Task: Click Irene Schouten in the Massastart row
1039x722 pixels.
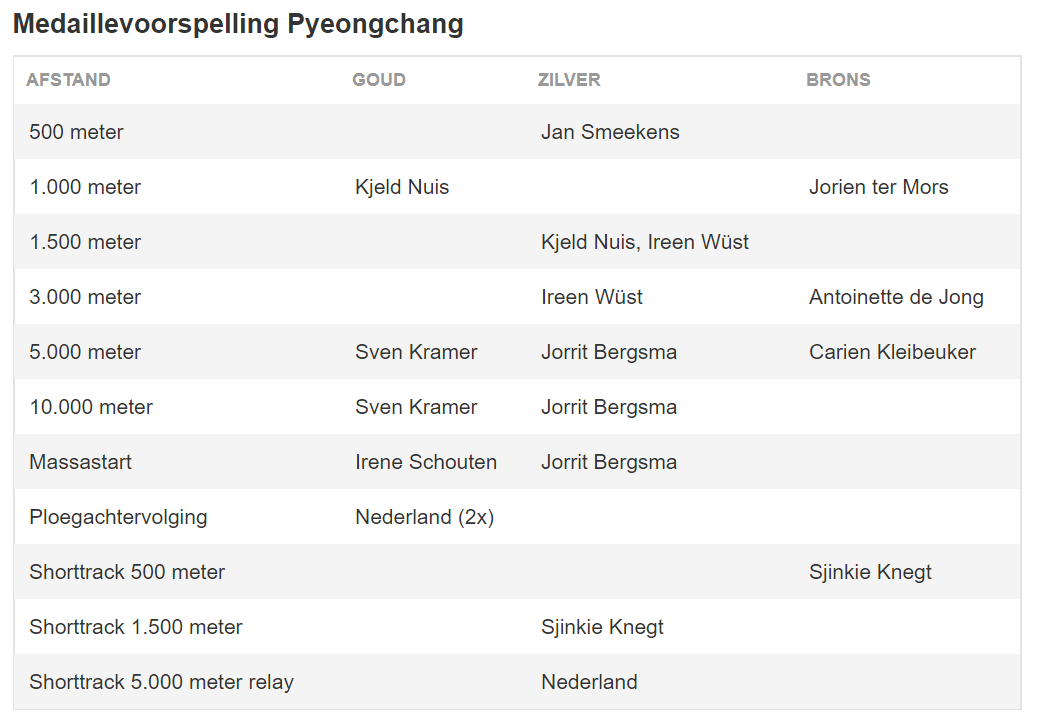Action: pos(425,462)
